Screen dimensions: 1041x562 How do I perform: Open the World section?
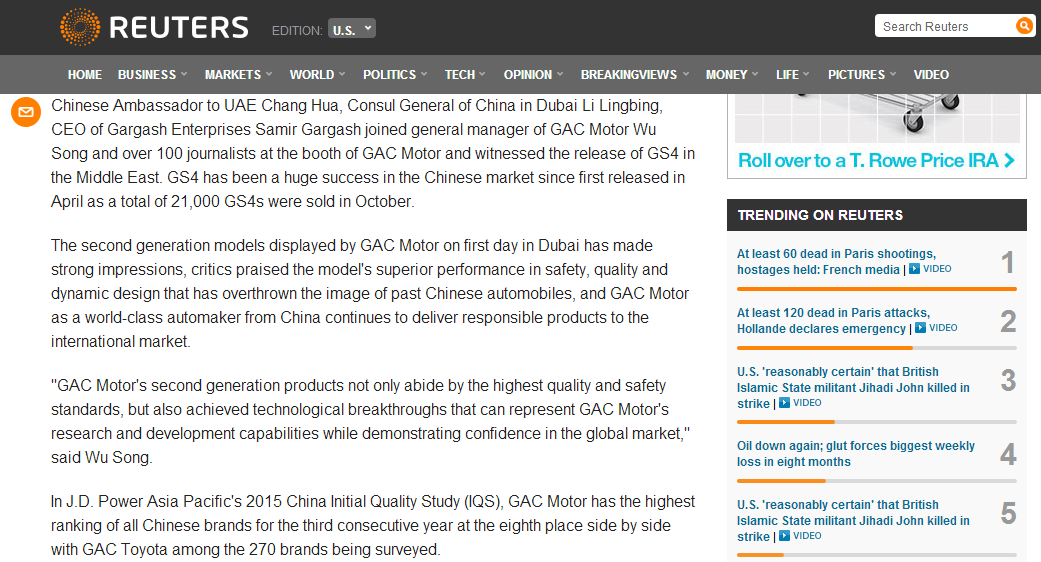pyautogui.click(x=311, y=75)
